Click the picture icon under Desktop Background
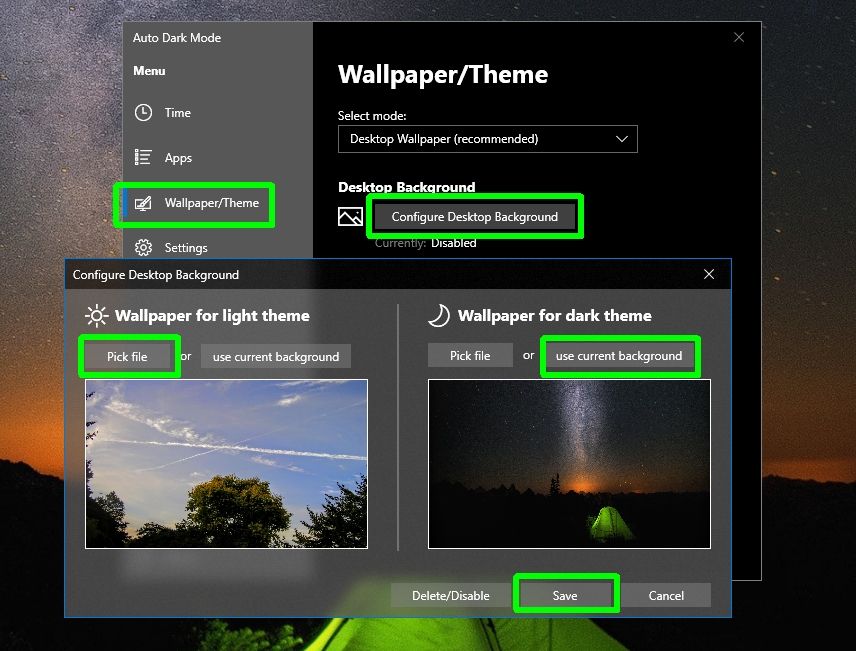Viewport: 856px width, 651px height. click(351, 216)
